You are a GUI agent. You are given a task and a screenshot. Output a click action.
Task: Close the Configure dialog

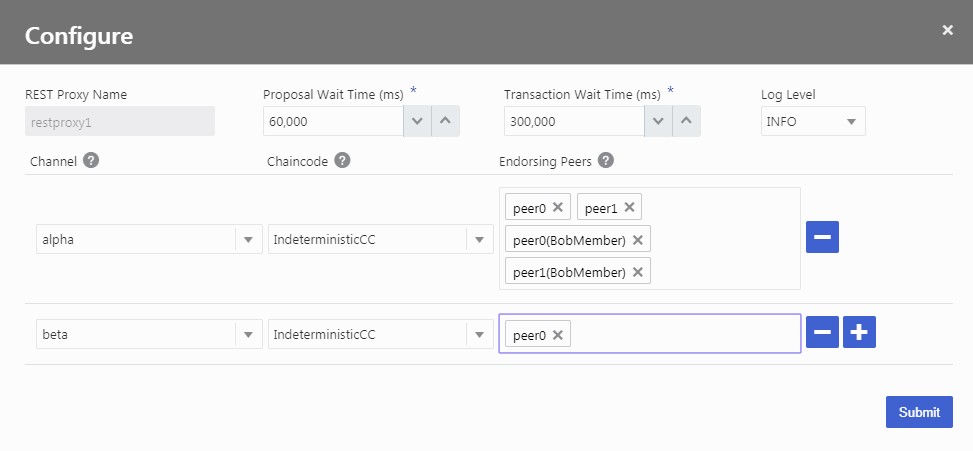947,30
